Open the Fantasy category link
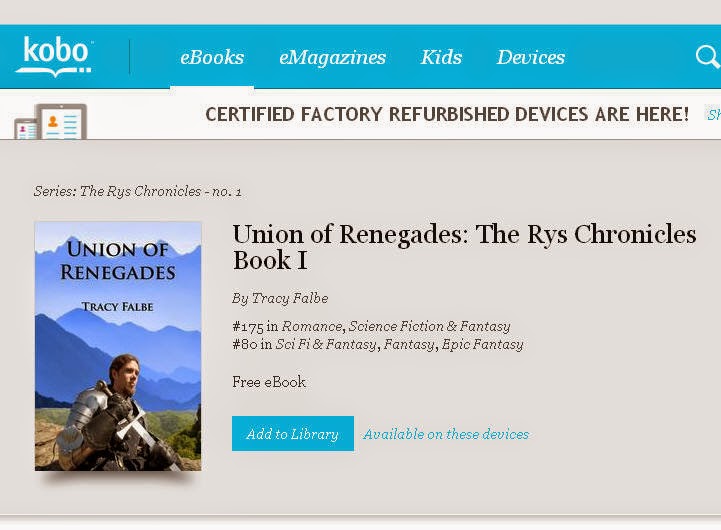The image size is (721, 530). (x=409, y=344)
